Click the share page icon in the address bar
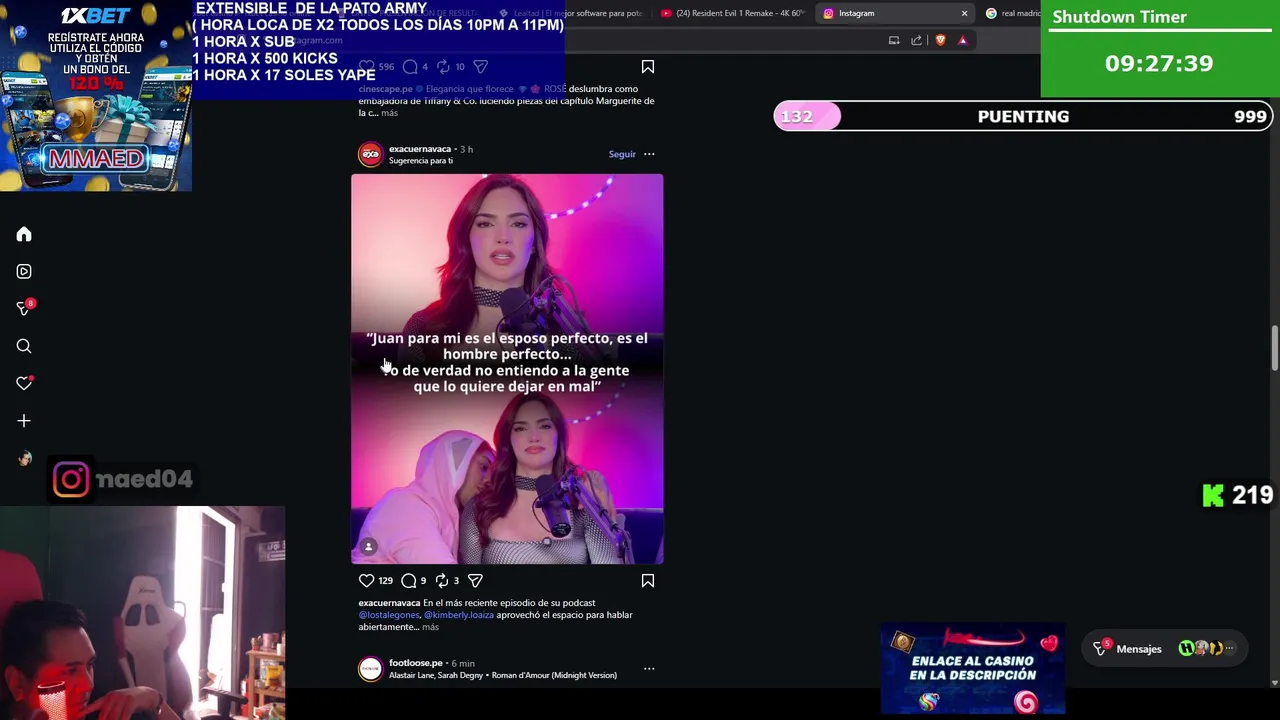 [x=917, y=40]
